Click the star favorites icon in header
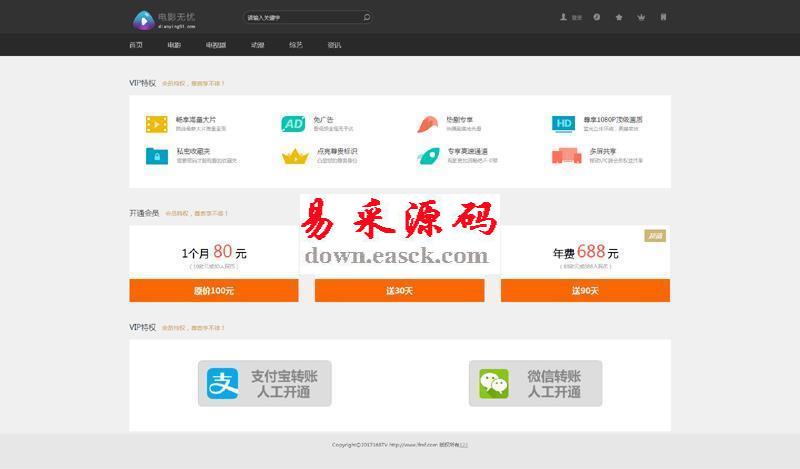800x469 pixels. click(619, 17)
